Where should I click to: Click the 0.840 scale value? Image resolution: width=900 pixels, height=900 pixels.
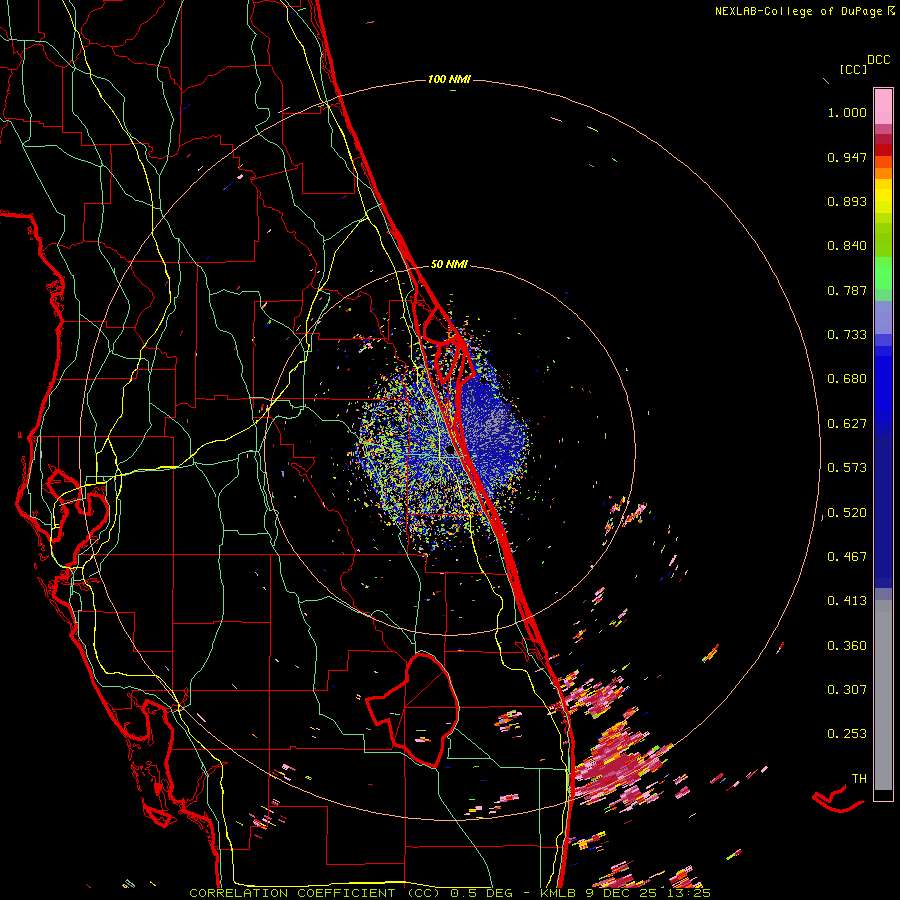click(847, 246)
